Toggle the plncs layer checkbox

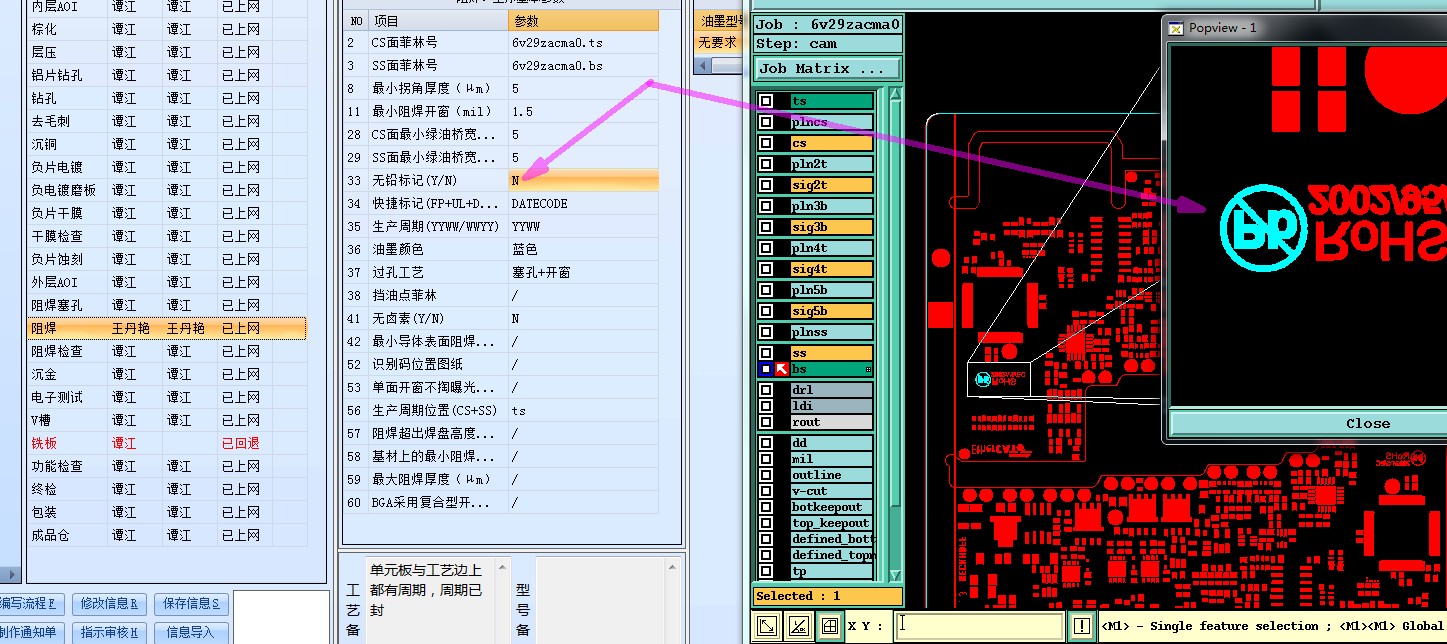point(765,122)
